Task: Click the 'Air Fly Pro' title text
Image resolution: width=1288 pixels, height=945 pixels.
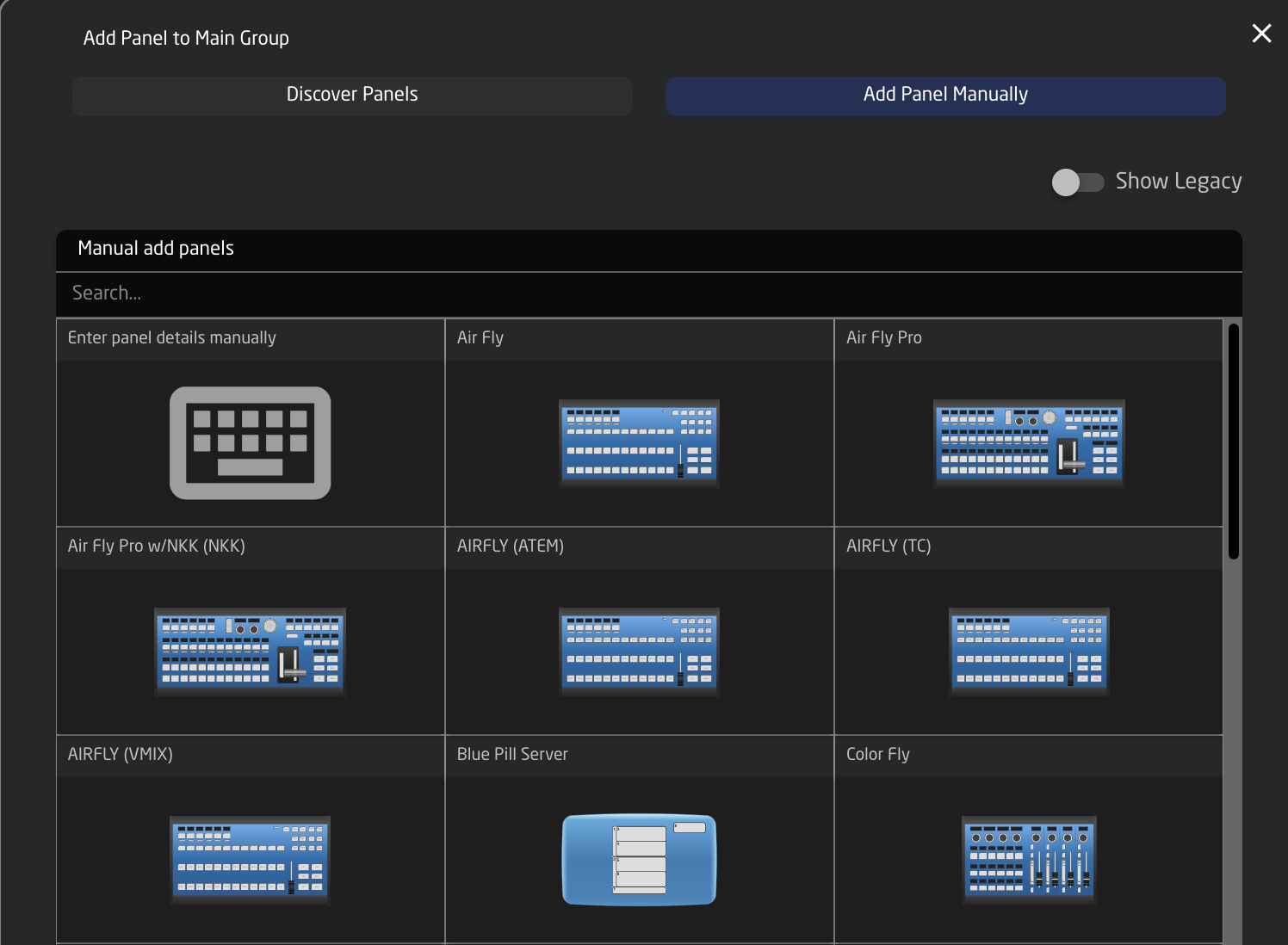Action: 884,338
